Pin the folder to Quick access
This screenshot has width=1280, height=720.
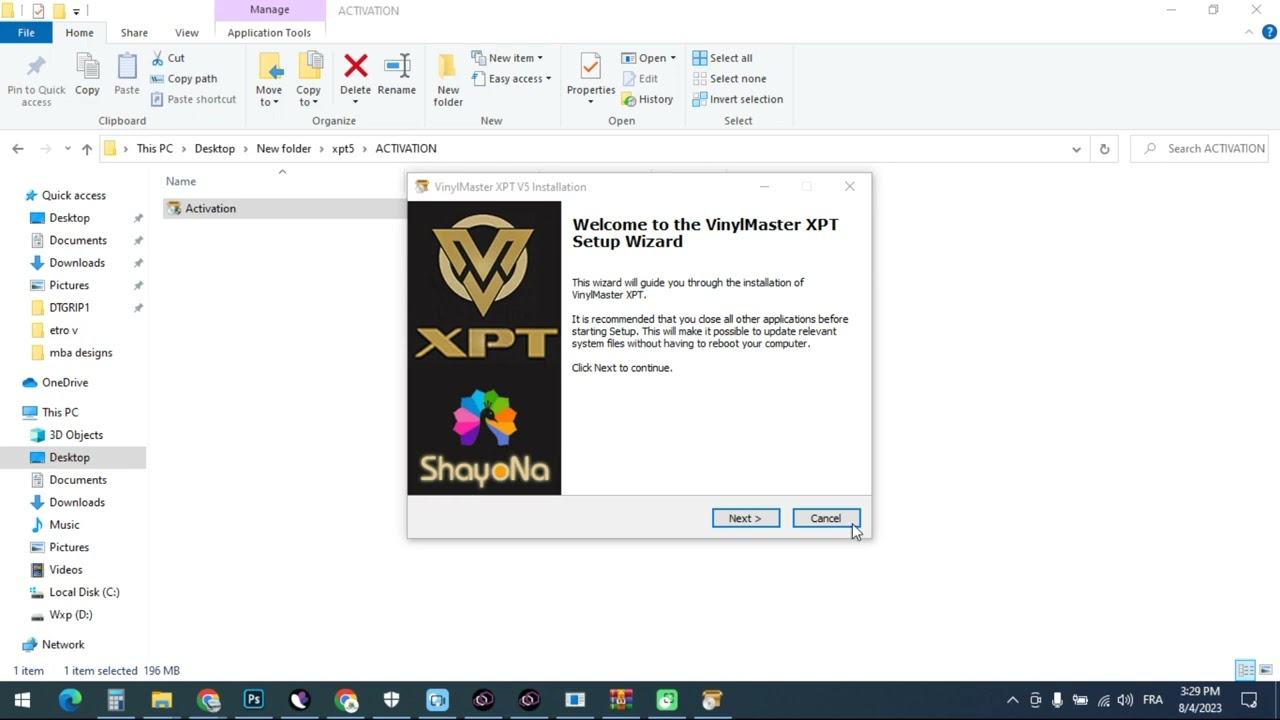pos(36,80)
